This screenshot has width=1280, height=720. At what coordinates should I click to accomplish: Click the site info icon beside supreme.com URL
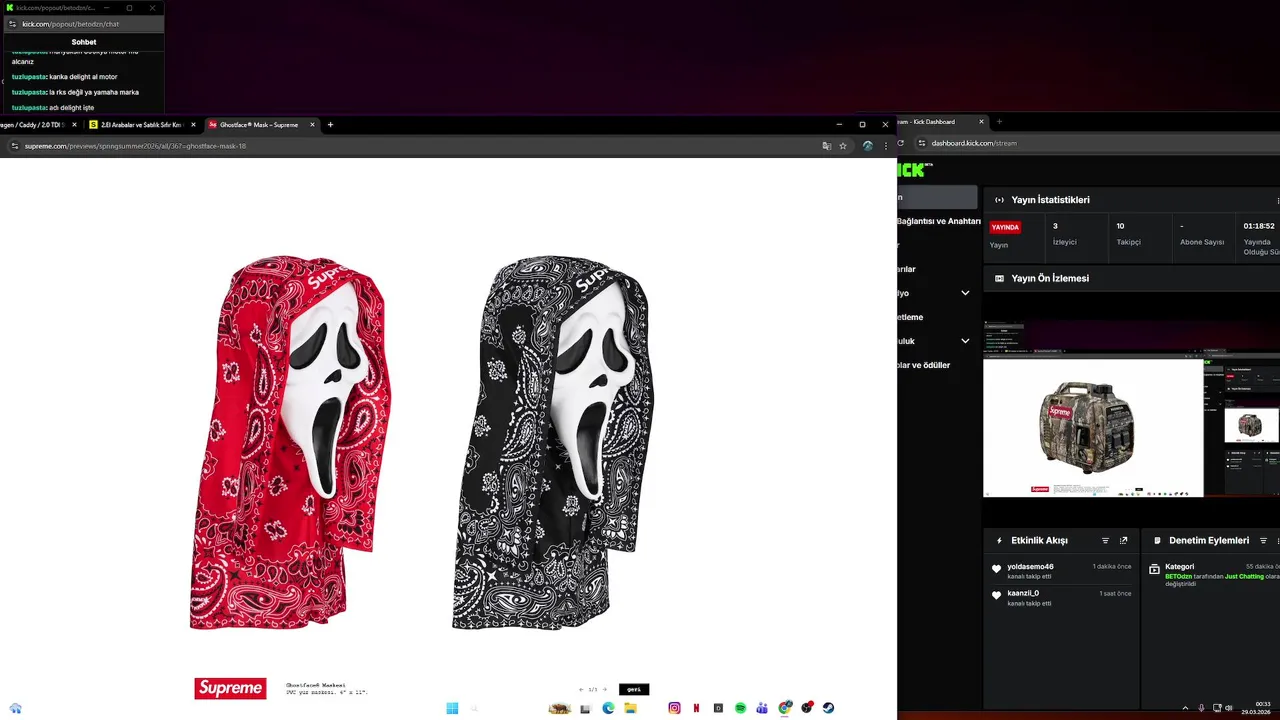click(x=13, y=146)
